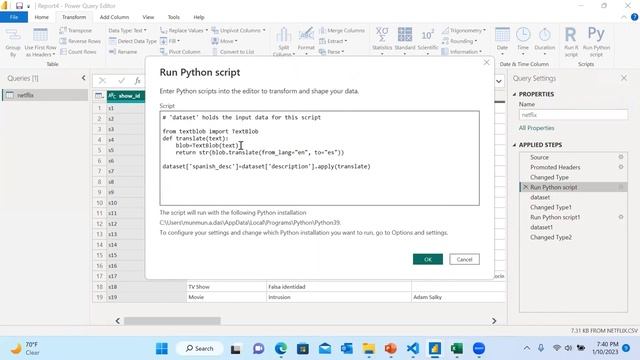Click taskbar Search box
Image resolution: width=640 pixels, height=360 pixels.
(200, 349)
